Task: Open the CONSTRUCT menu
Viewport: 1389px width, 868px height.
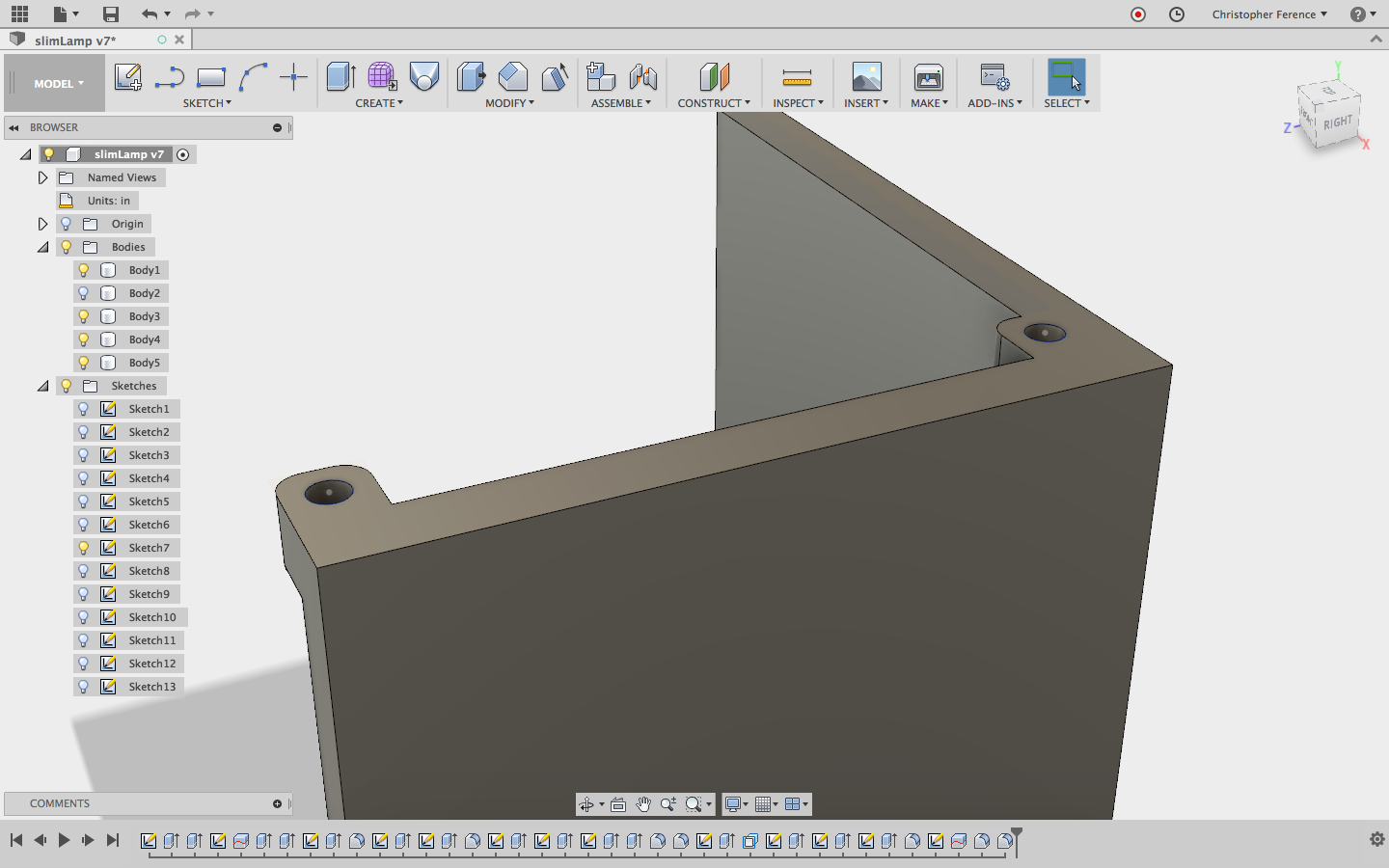Action: pos(714,103)
